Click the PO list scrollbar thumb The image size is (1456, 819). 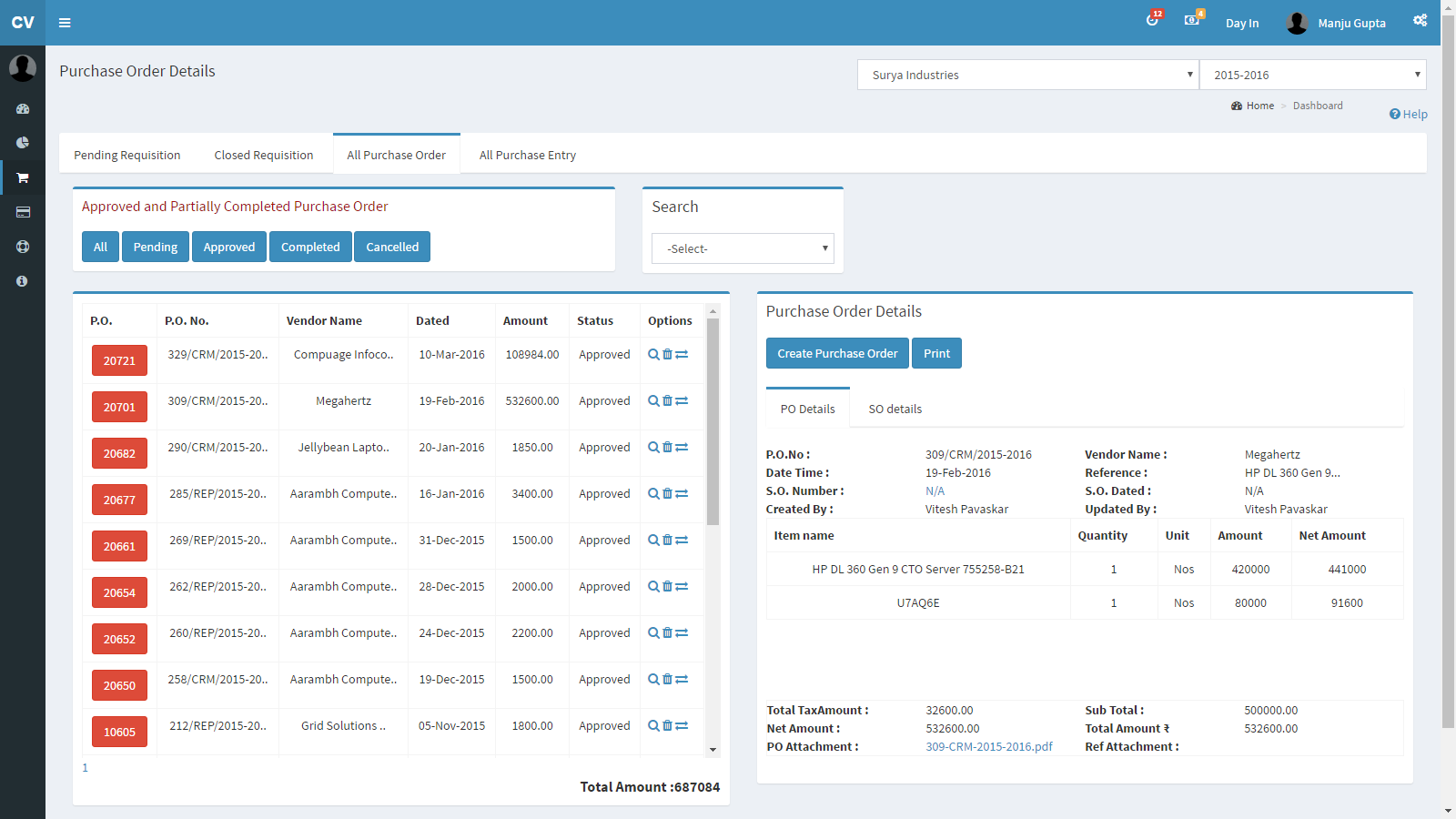[713, 421]
